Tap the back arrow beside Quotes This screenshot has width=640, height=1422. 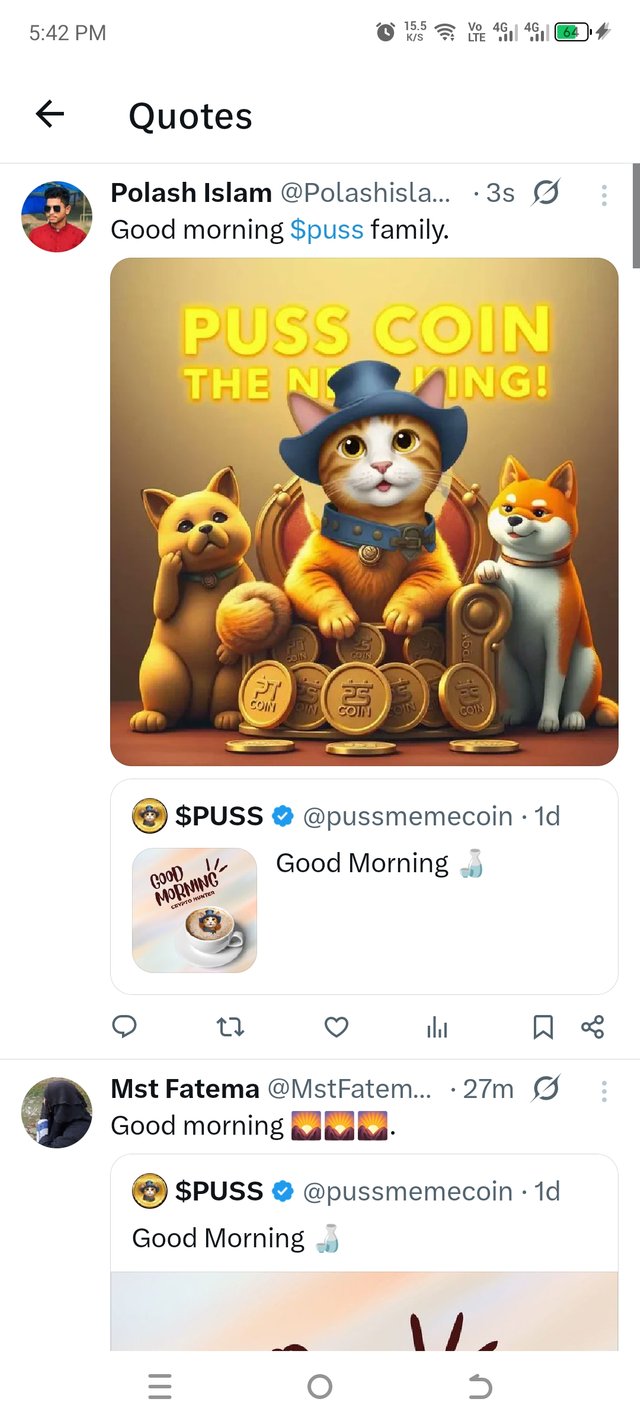[50, 115]
